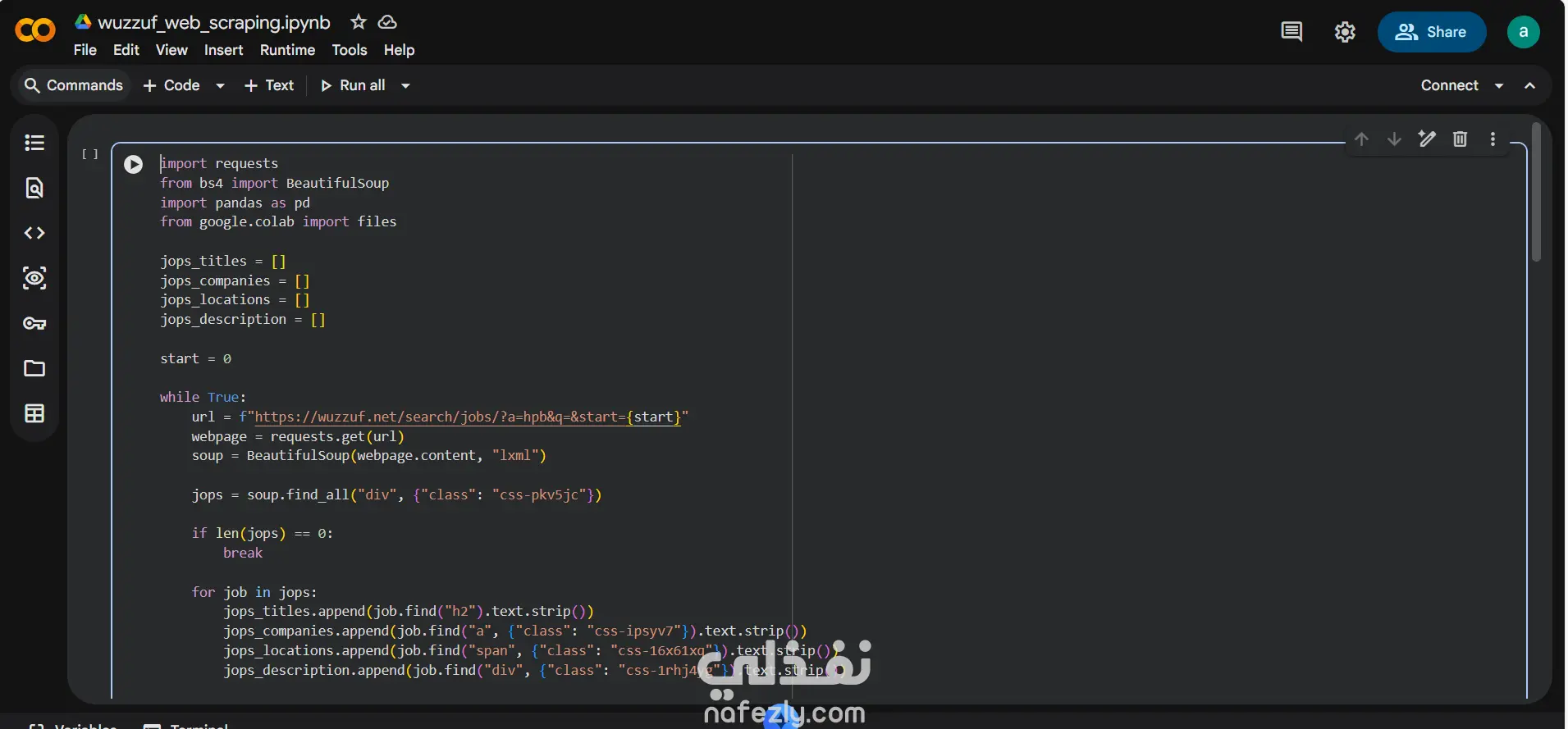Expand the Run all dropdown arrow

pos(405,85)
